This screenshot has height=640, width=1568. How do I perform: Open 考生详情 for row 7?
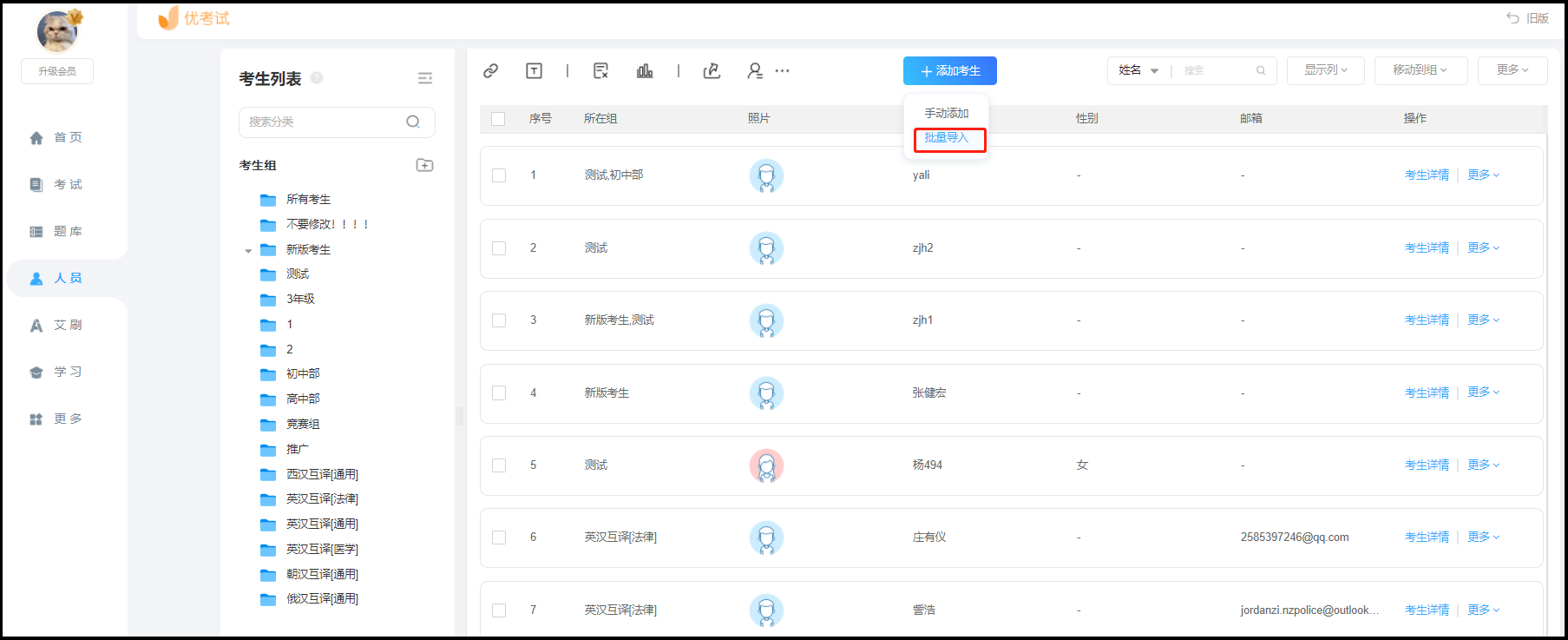coord(1427,610)
